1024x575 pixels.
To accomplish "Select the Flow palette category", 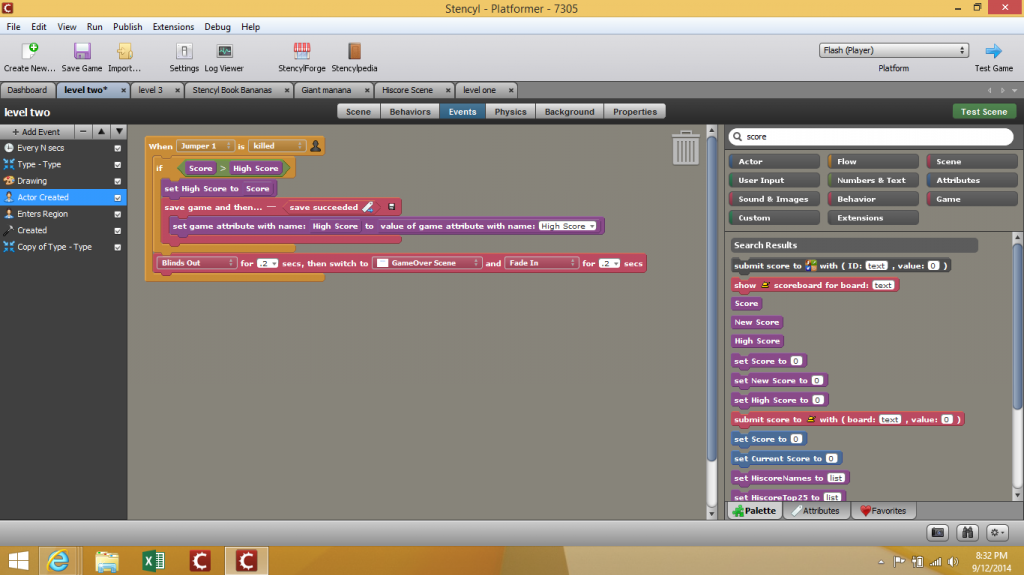I will click(872, 161).
